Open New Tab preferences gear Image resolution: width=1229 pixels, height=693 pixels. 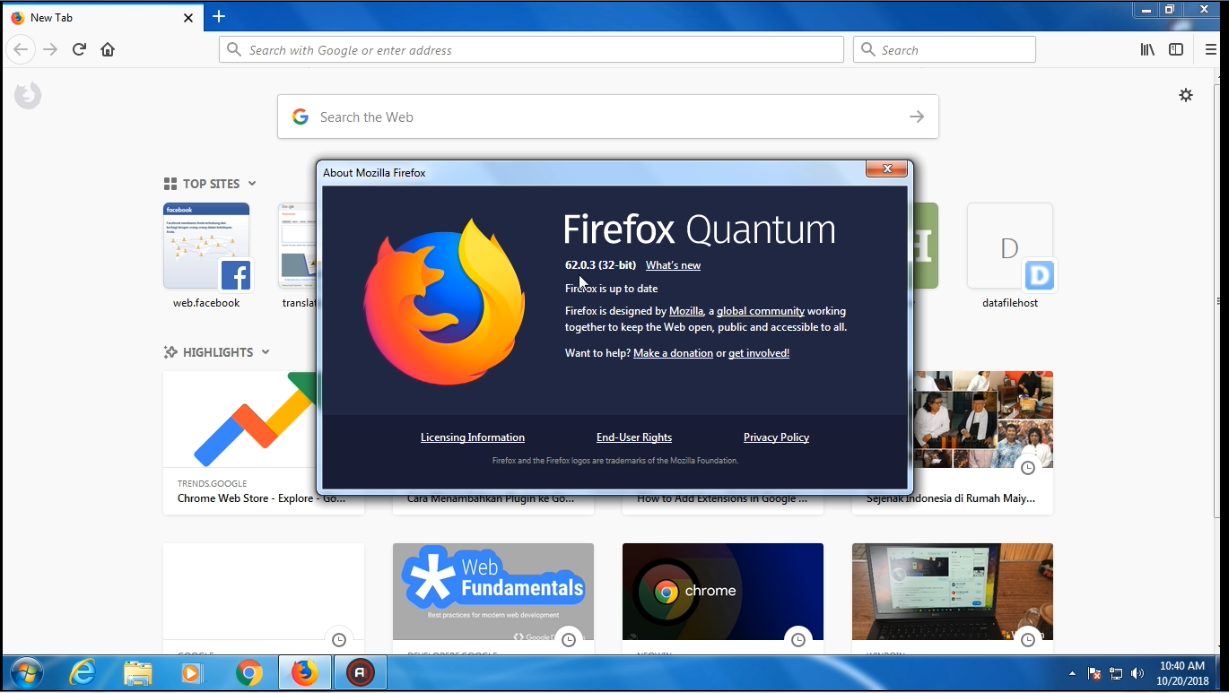coord(1186,95)
